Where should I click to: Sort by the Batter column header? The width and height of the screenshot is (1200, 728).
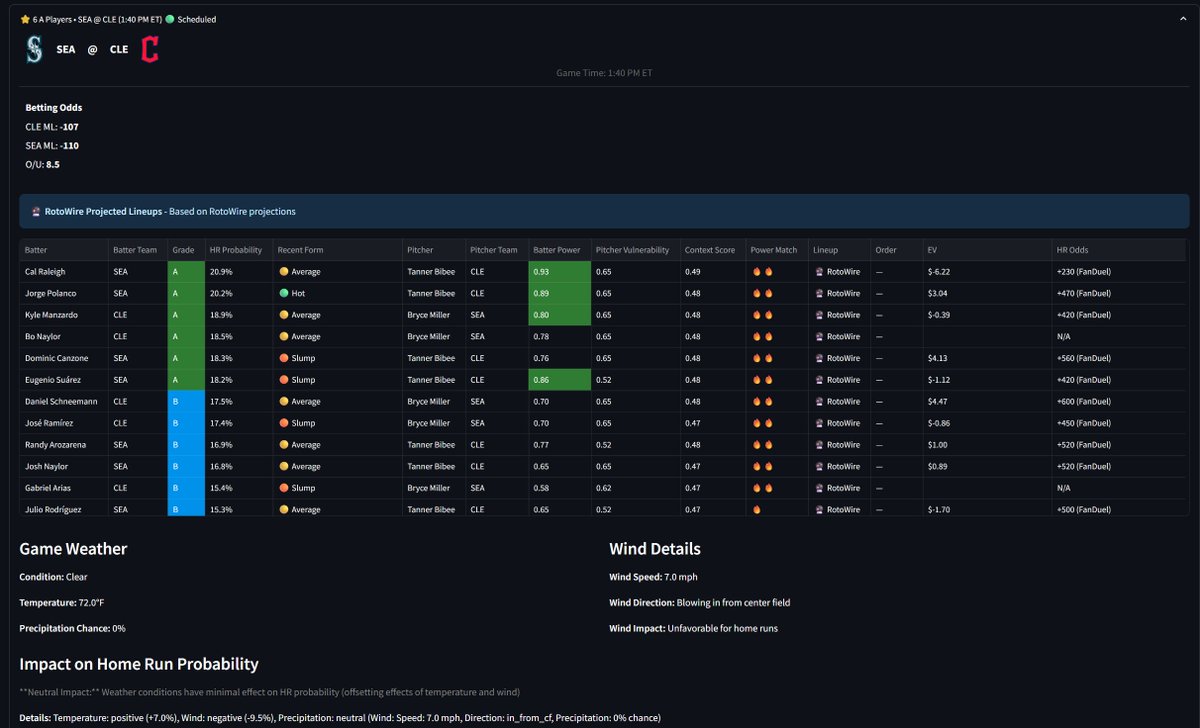64,250
